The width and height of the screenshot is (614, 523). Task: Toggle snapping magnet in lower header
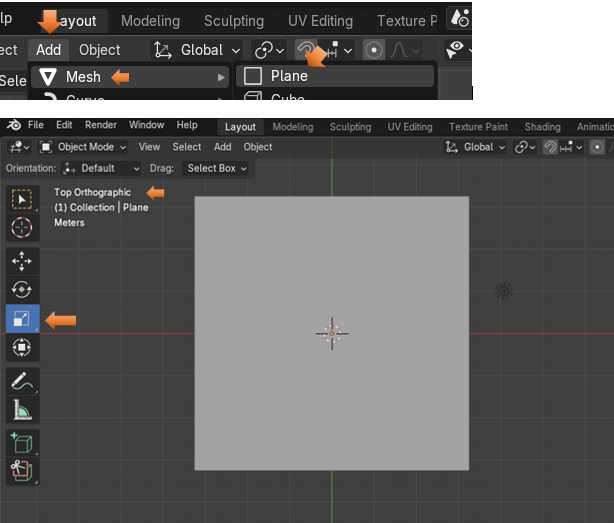[x=549, y=147]
